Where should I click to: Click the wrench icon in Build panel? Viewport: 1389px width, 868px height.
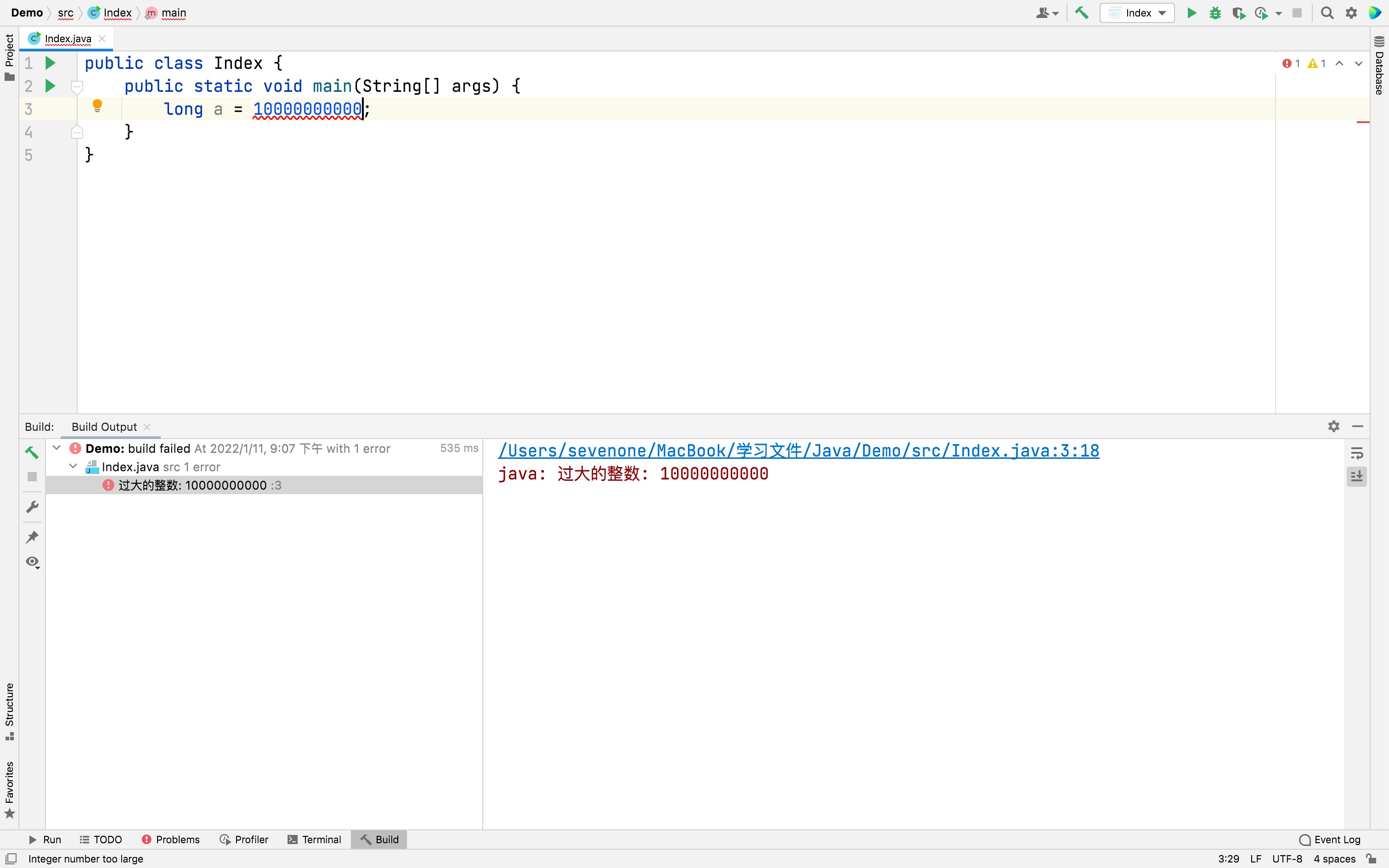[32, 507]
